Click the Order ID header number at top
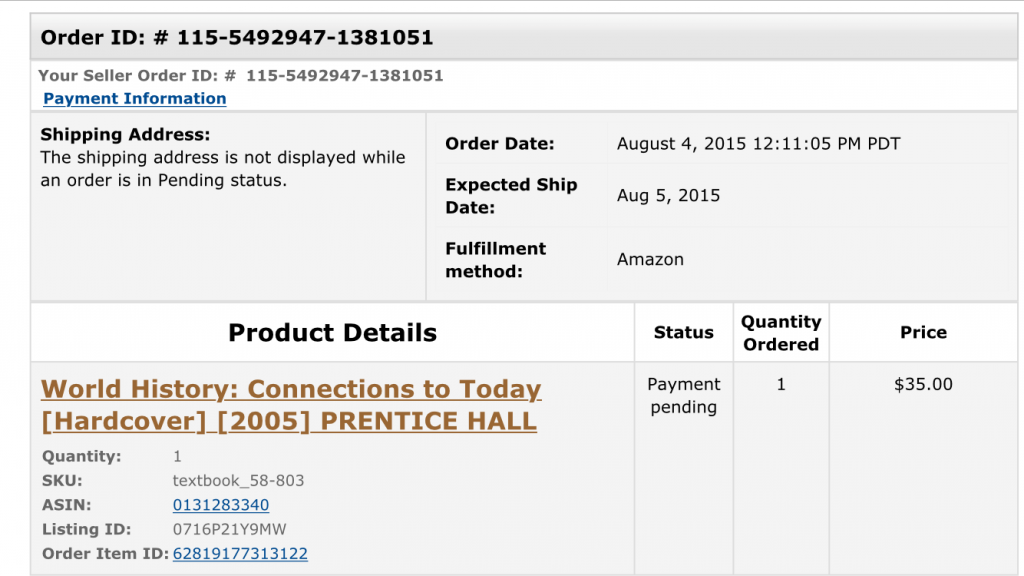Image resolution: width=1024 pixels, height=576 pixels. coord(305,38)
